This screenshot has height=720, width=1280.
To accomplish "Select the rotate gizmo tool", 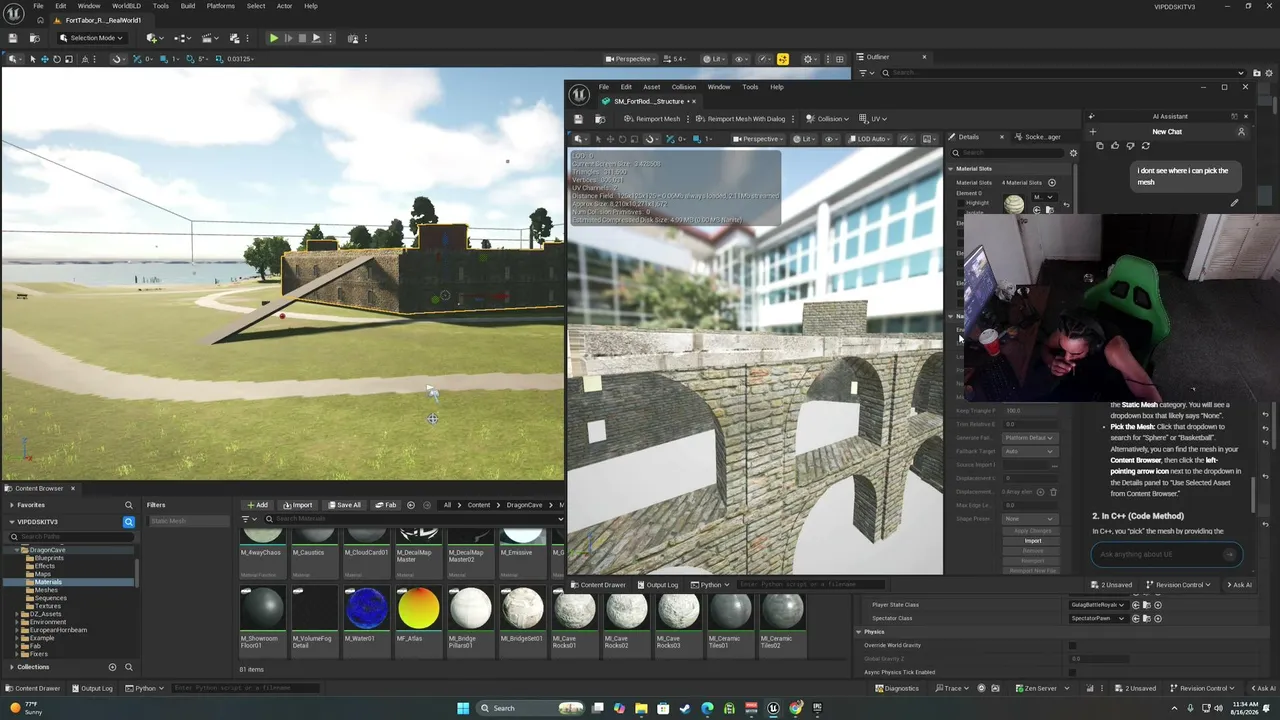I will [x=56, y=59].
